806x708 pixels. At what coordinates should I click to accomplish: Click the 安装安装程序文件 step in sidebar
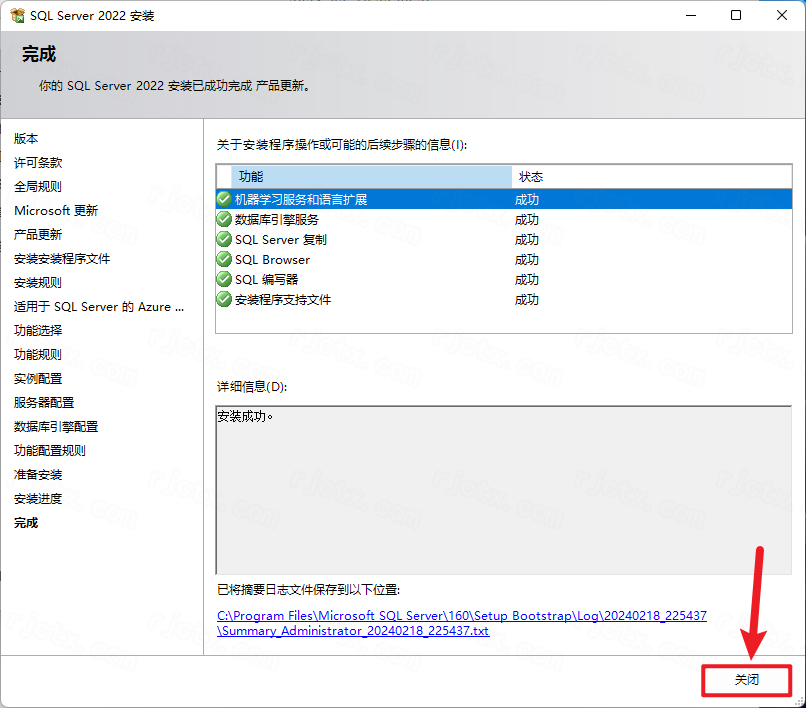pyautogui.click(x=62, y=259)
